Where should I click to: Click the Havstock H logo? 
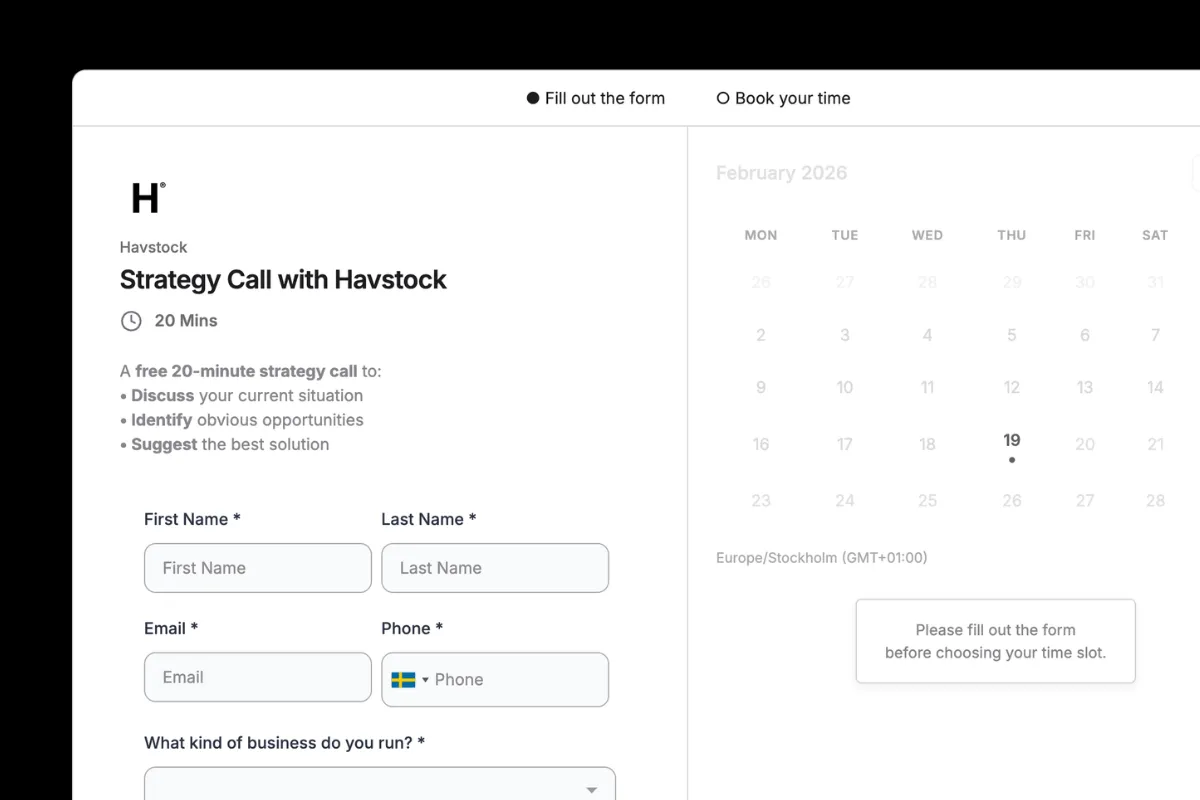[147, 198]
